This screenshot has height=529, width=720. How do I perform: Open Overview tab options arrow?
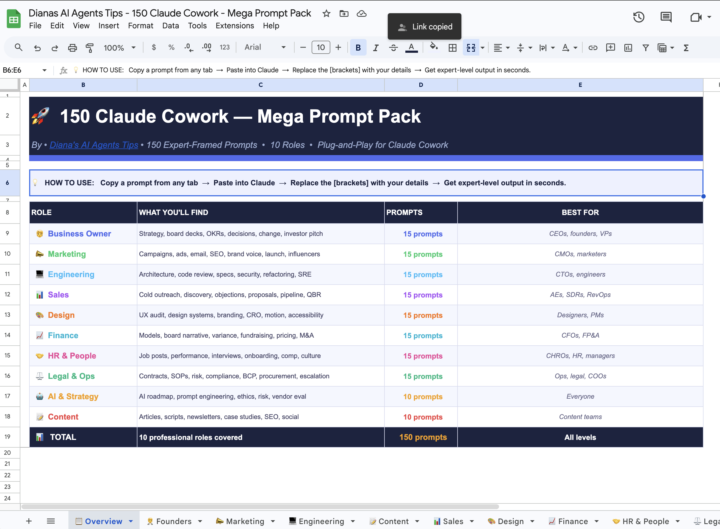pos(131,521)
